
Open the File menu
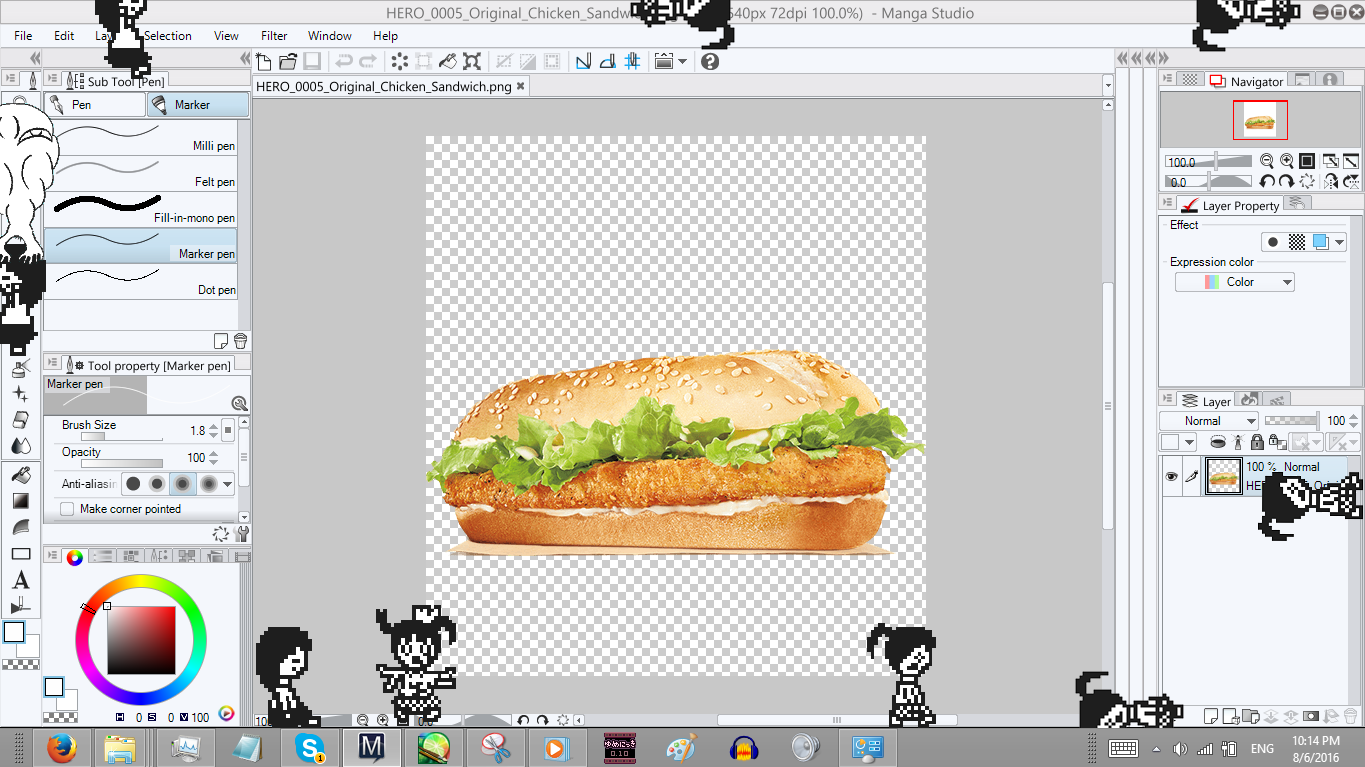click(x=23, y=36)
